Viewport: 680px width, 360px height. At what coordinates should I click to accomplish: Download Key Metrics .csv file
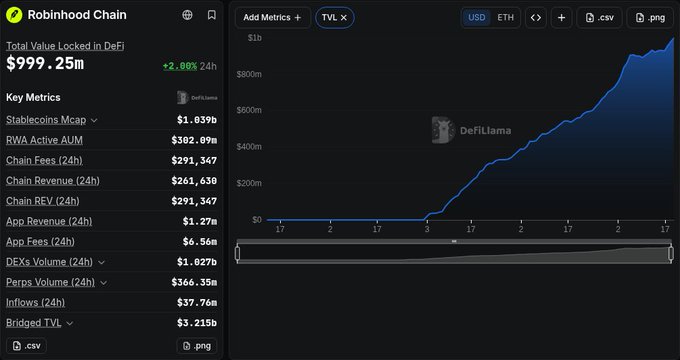pos(26,346)
